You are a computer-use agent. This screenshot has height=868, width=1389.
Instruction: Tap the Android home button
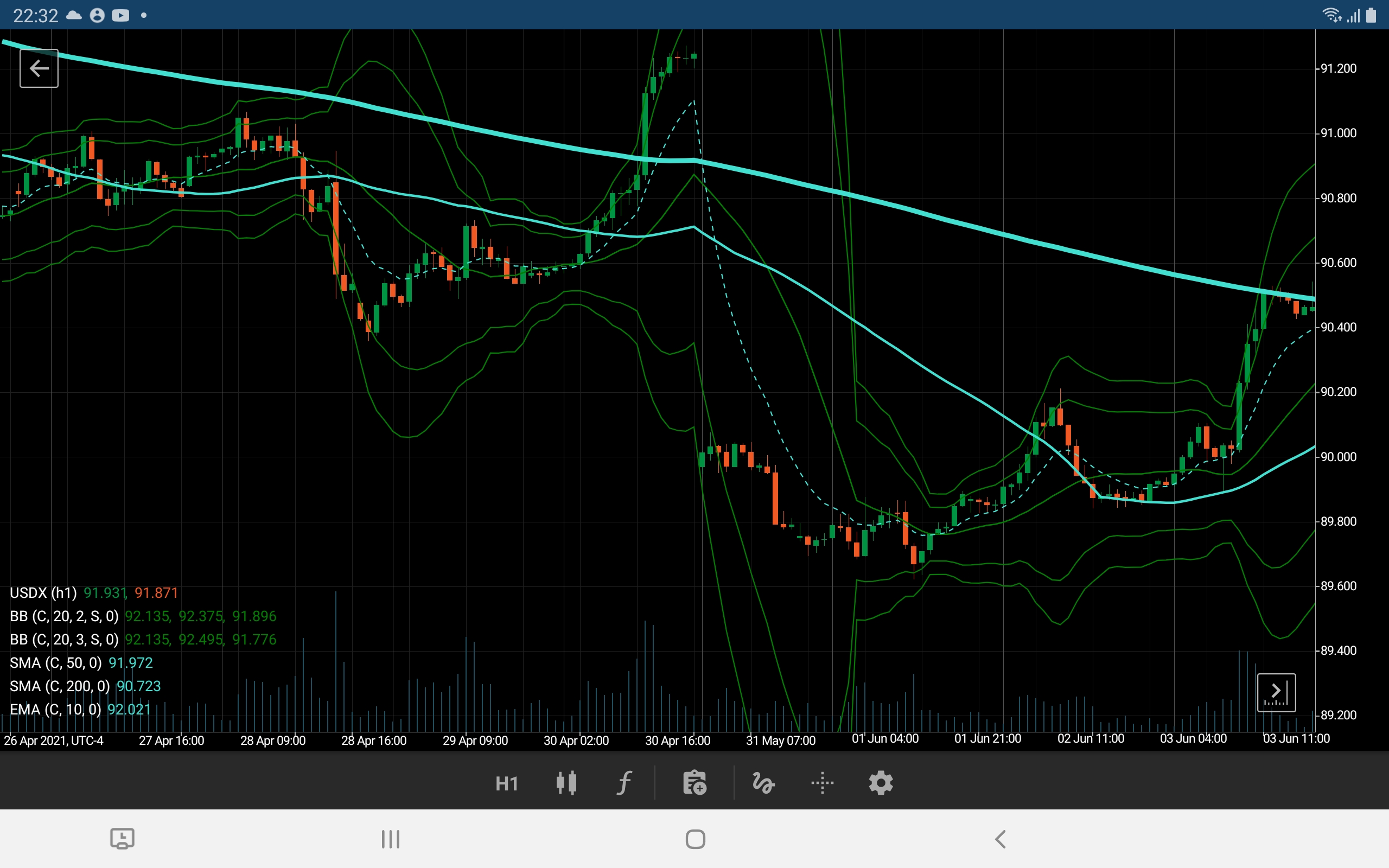(x=695, y=839)
